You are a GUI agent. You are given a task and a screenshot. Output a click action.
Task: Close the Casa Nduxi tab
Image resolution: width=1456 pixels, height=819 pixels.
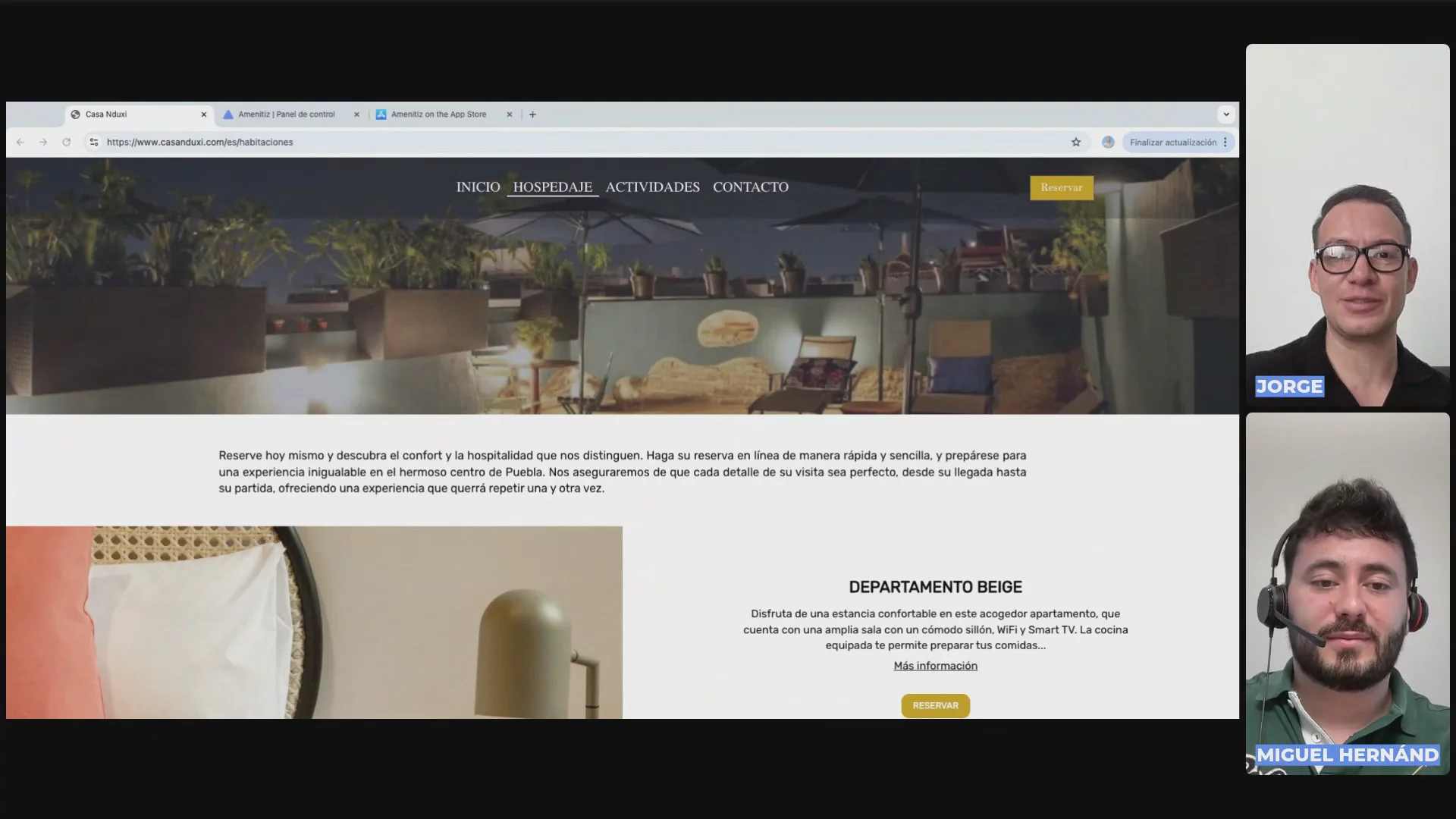(203, 115)
